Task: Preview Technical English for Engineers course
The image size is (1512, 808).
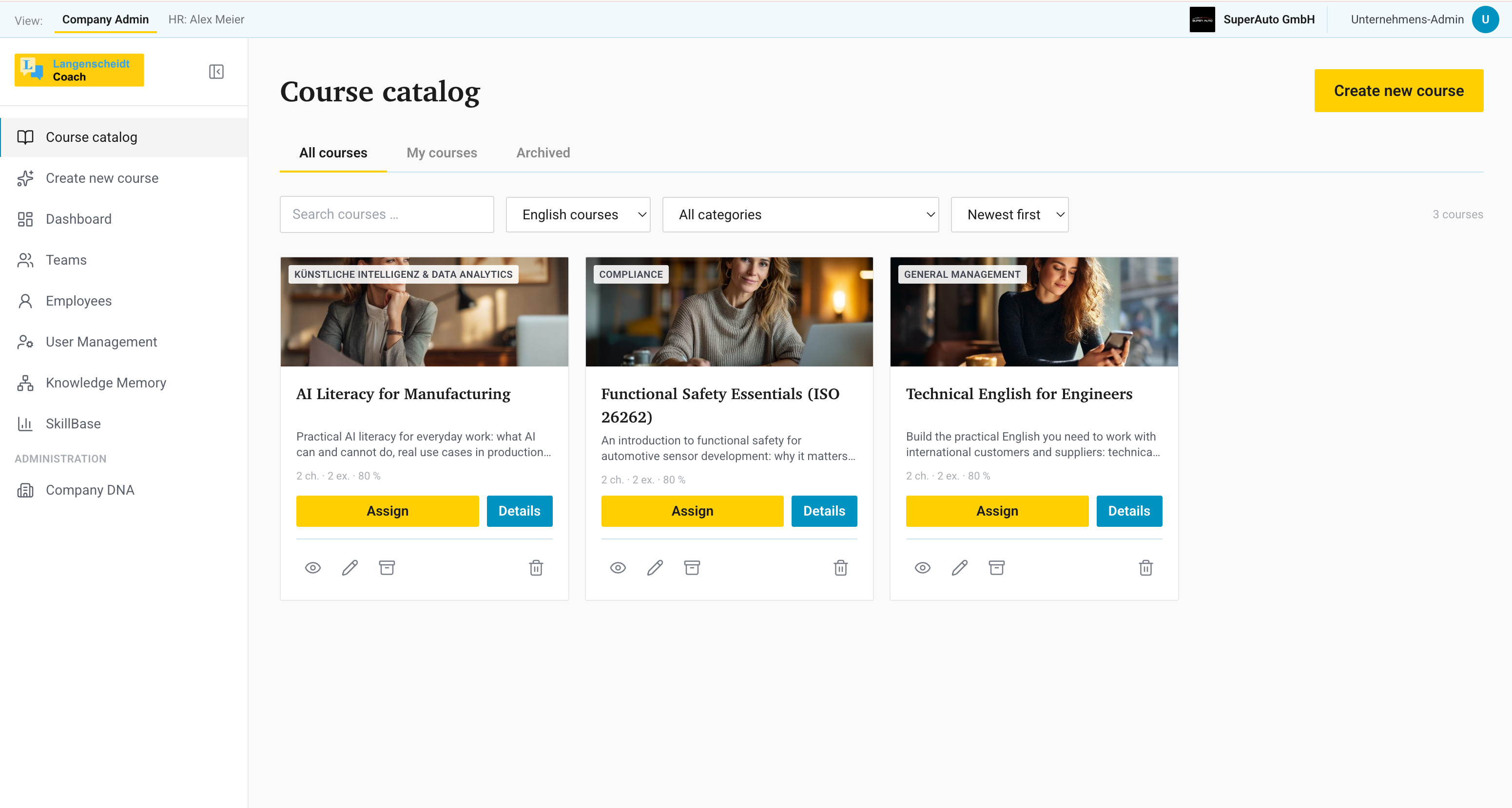Action: 923,567
